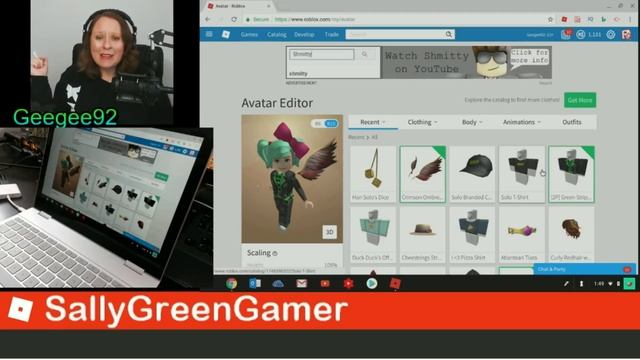640x360 pixels.
Task: Expand the Recent tab dropdown
Action: tap(373, 122)
